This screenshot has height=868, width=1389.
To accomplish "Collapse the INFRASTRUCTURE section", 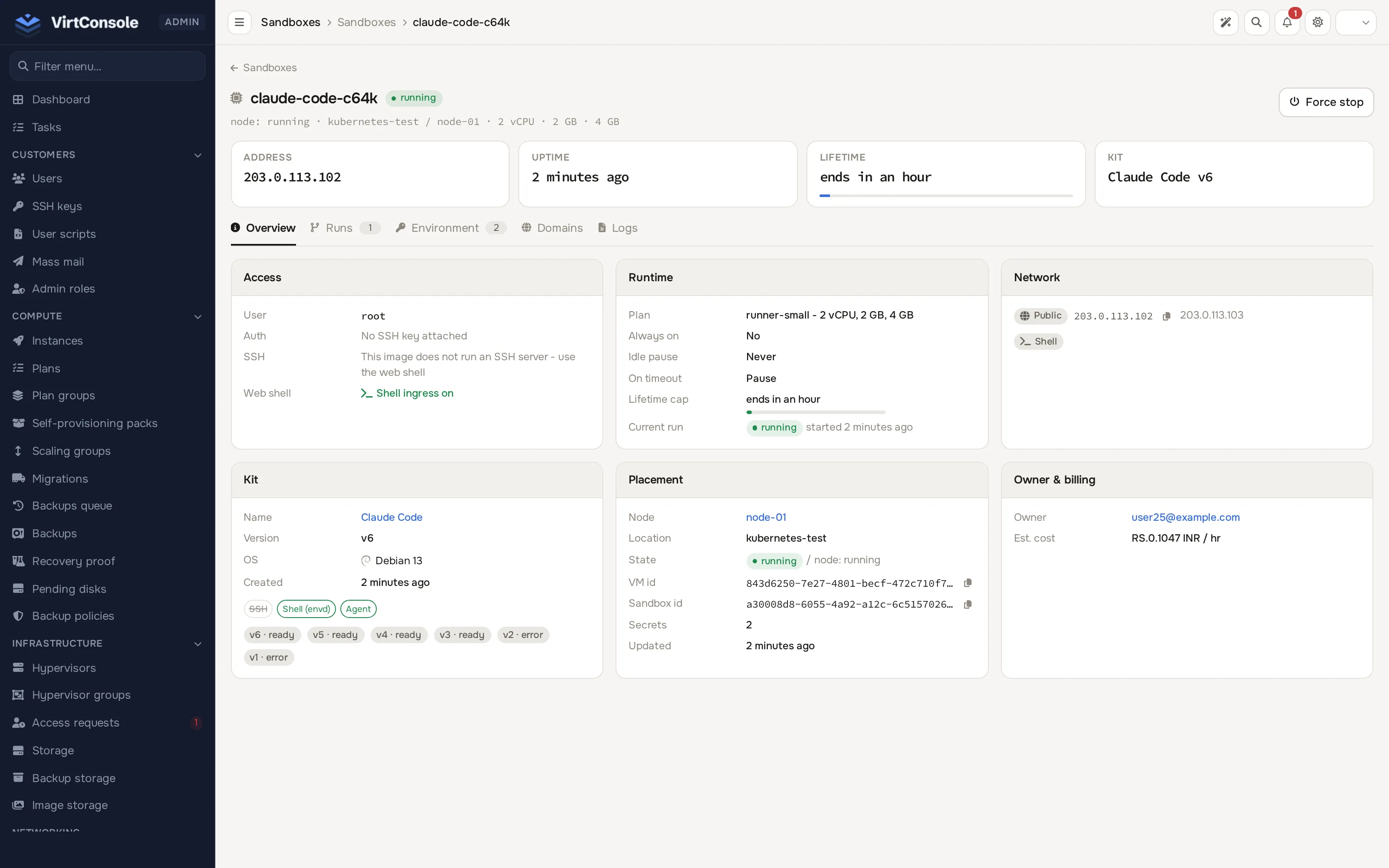I will point(107,644).
